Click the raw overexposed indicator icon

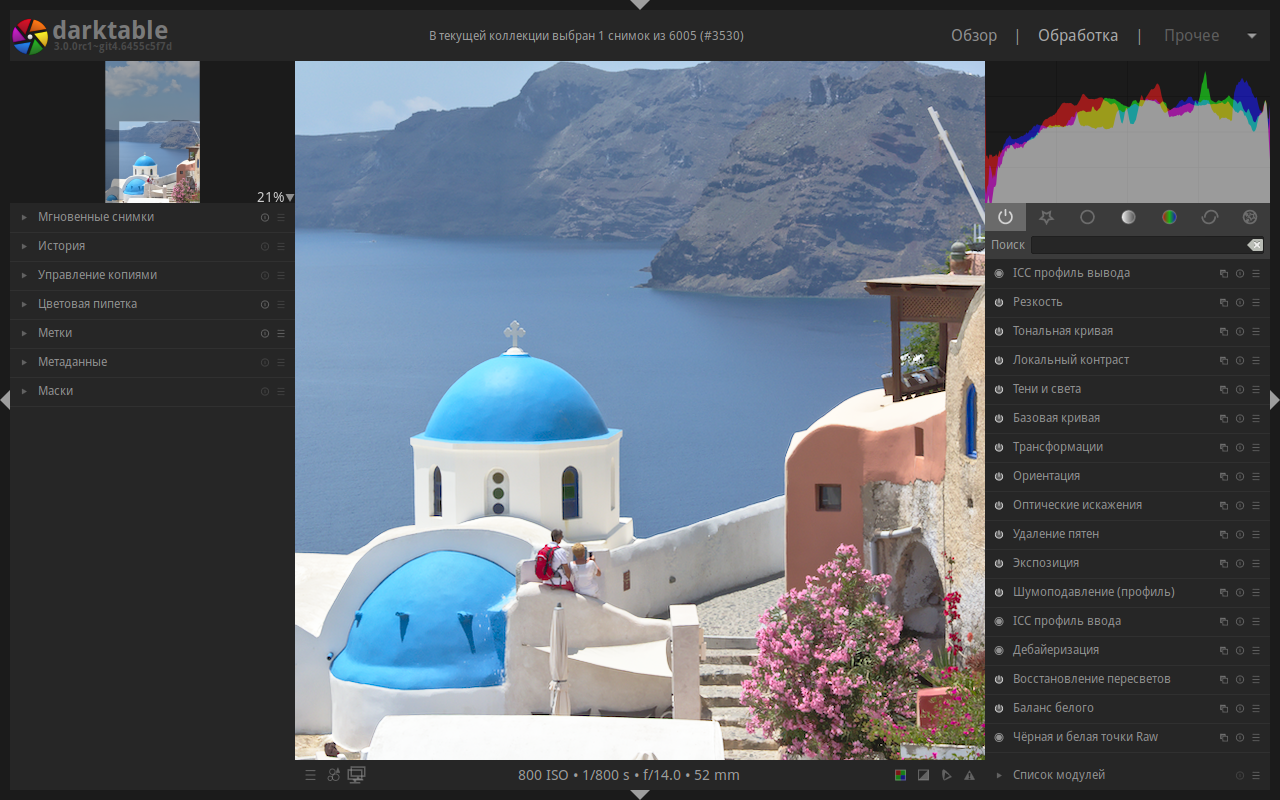(900, 775)
